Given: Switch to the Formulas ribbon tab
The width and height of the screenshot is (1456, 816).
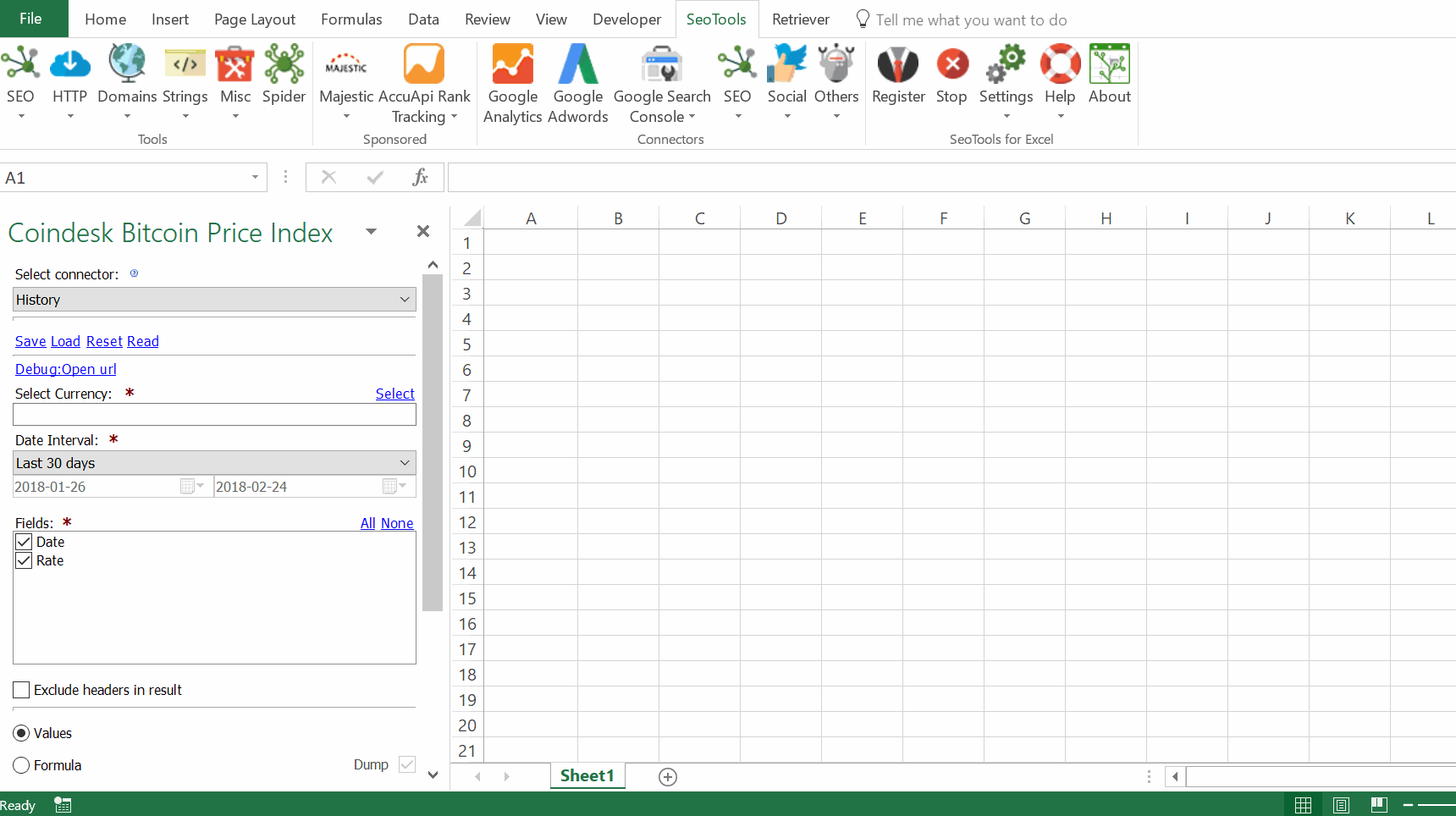Looking at the screenshot, I should click(351, 19).
